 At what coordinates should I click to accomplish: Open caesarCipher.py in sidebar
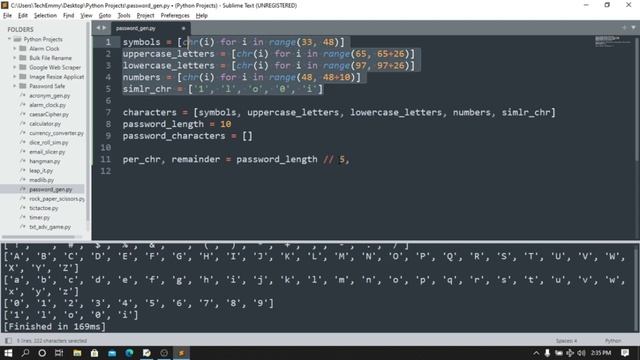[49, 114]
